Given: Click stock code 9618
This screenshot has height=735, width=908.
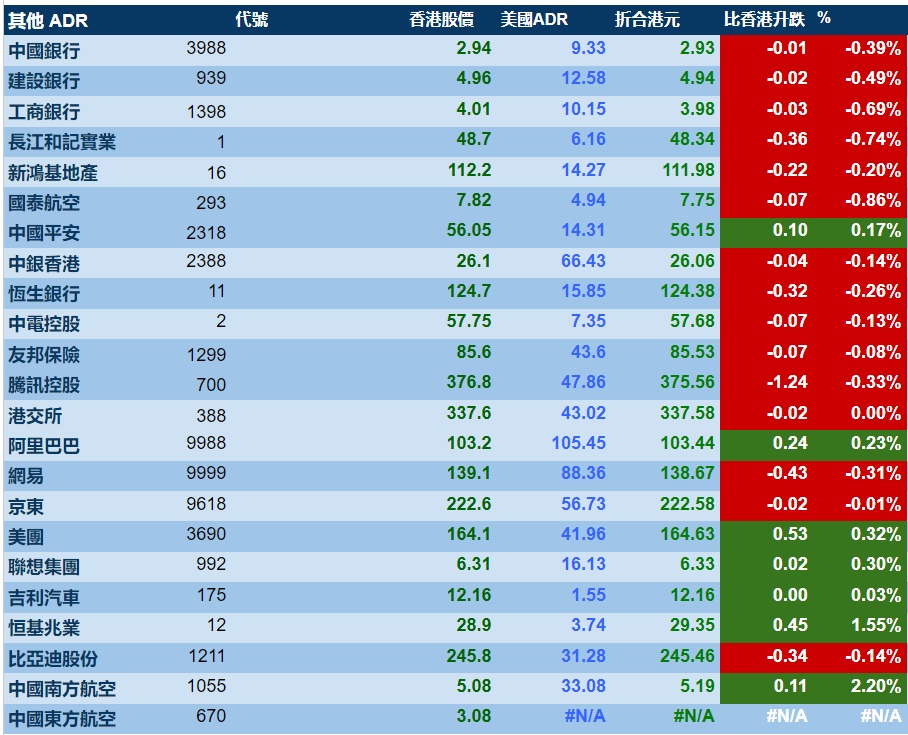Looking at the screenshot, I should point(206,503).
